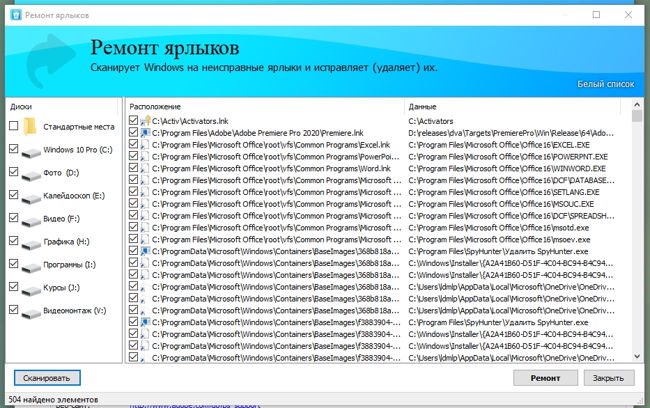Click the EXCEL.EXE target path
Image resolution: width=650 pixels, height=408 pixels.
pyautogui.click(x=499, y=145)
